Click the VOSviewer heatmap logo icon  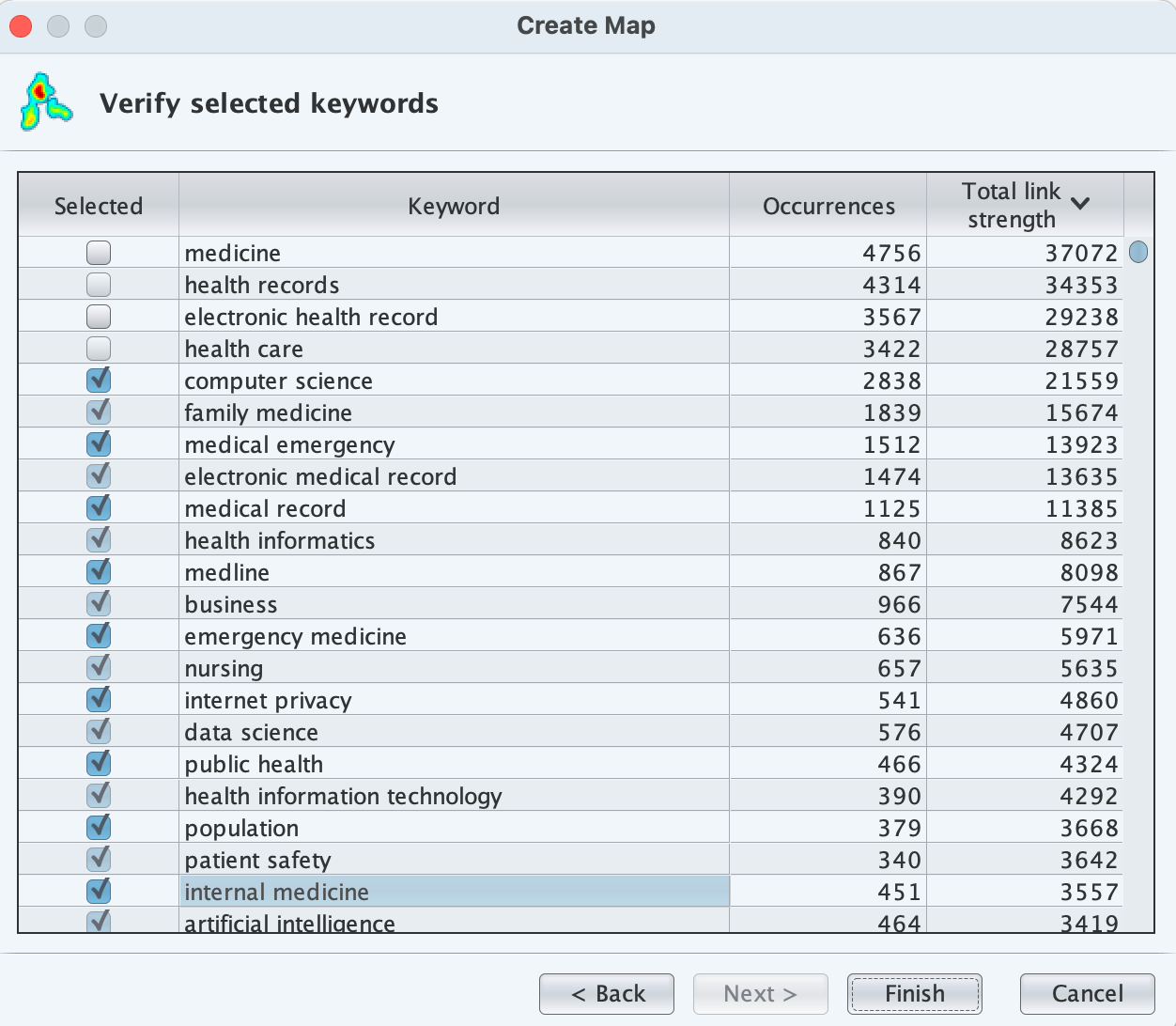(45, 101)
